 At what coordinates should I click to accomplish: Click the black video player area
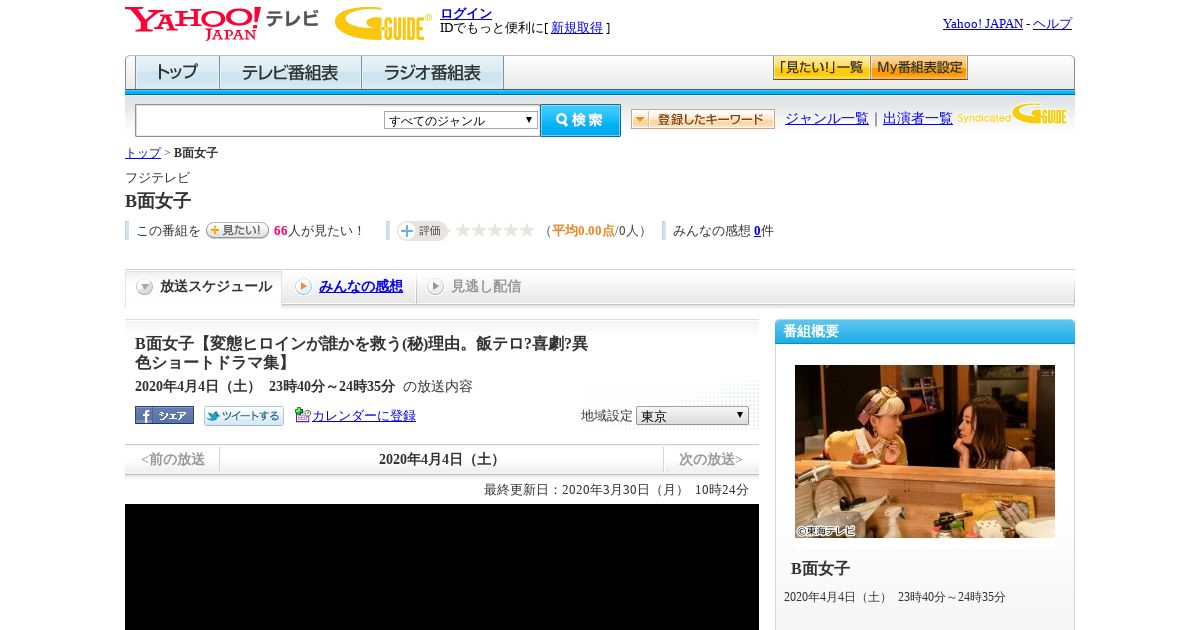[442, 567]
